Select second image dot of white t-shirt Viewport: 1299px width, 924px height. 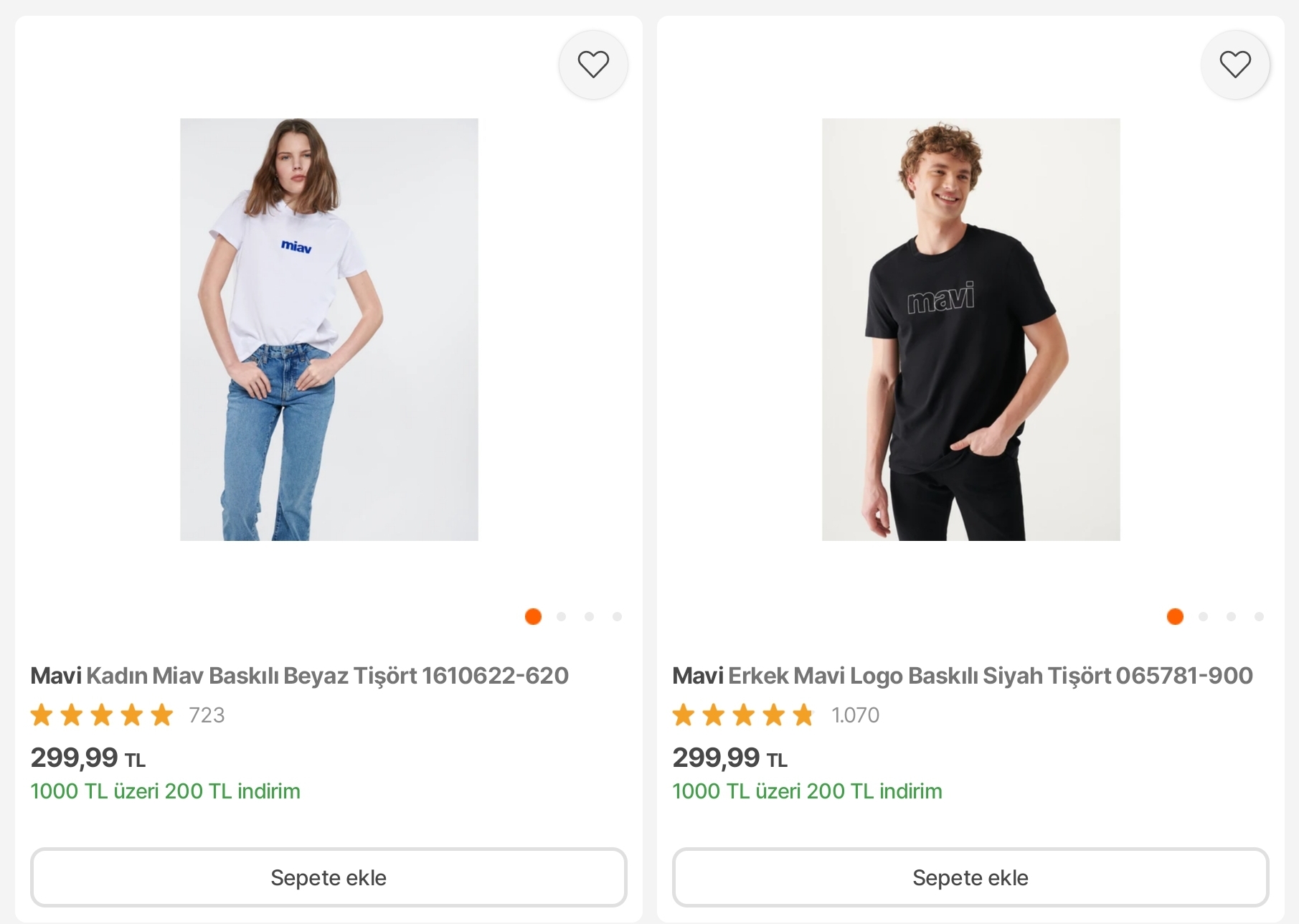(561, 616)
